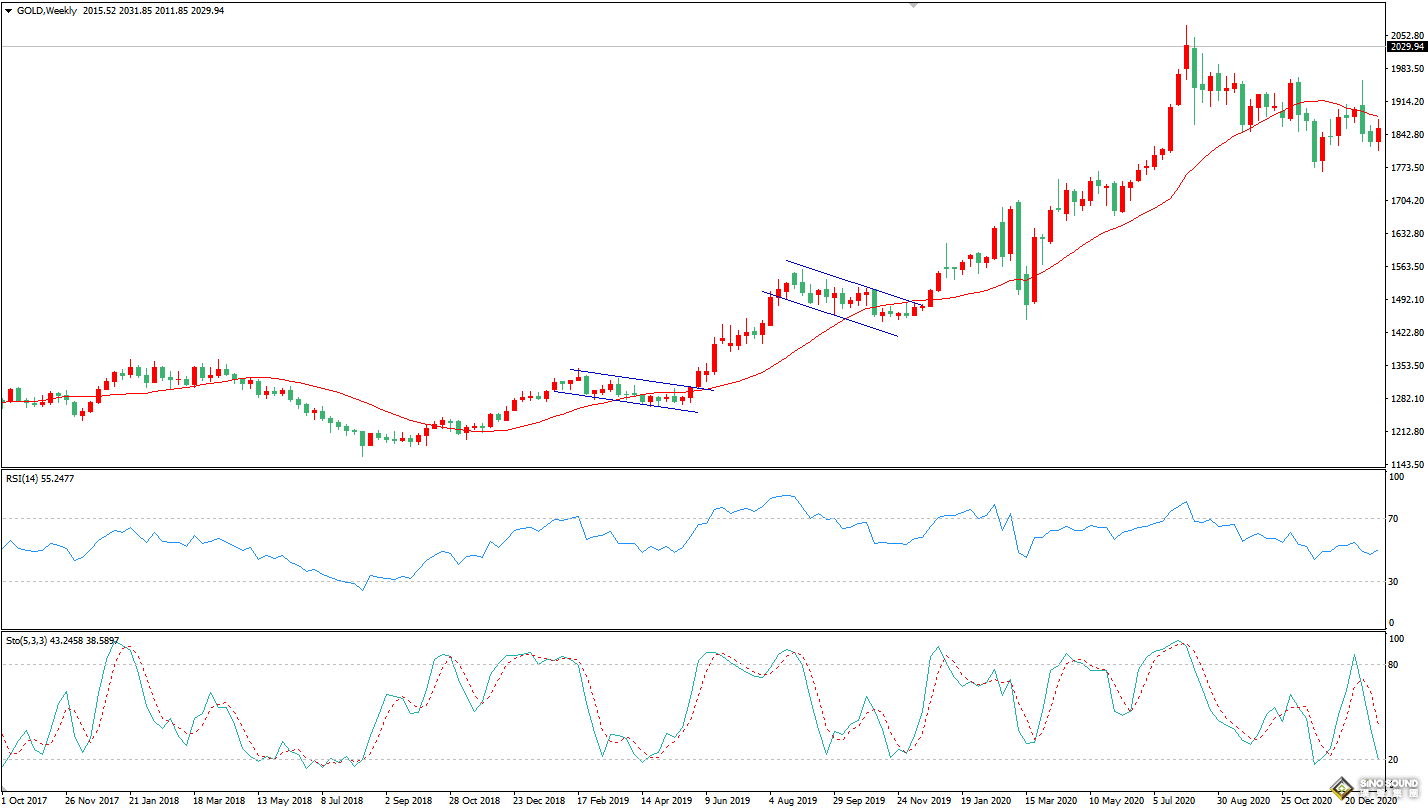
Task: Click the Stochastic 80 level axis label
Action: pos(1394,664)
